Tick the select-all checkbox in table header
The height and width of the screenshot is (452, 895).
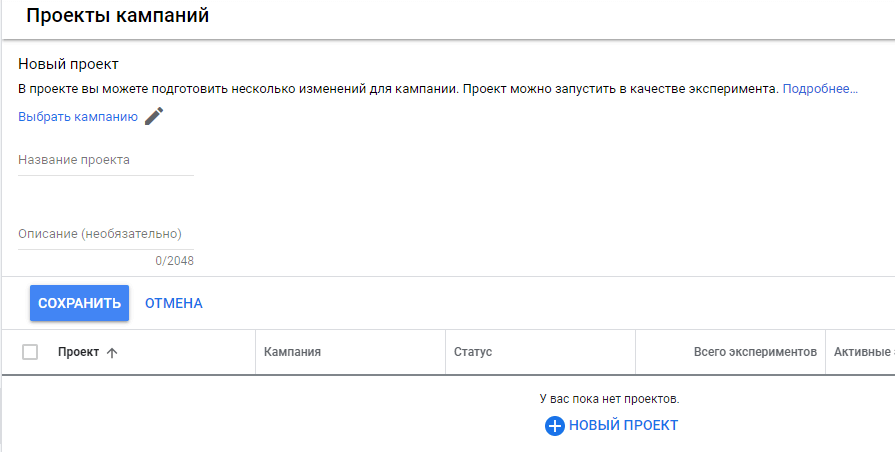click(x=30, y=352)
